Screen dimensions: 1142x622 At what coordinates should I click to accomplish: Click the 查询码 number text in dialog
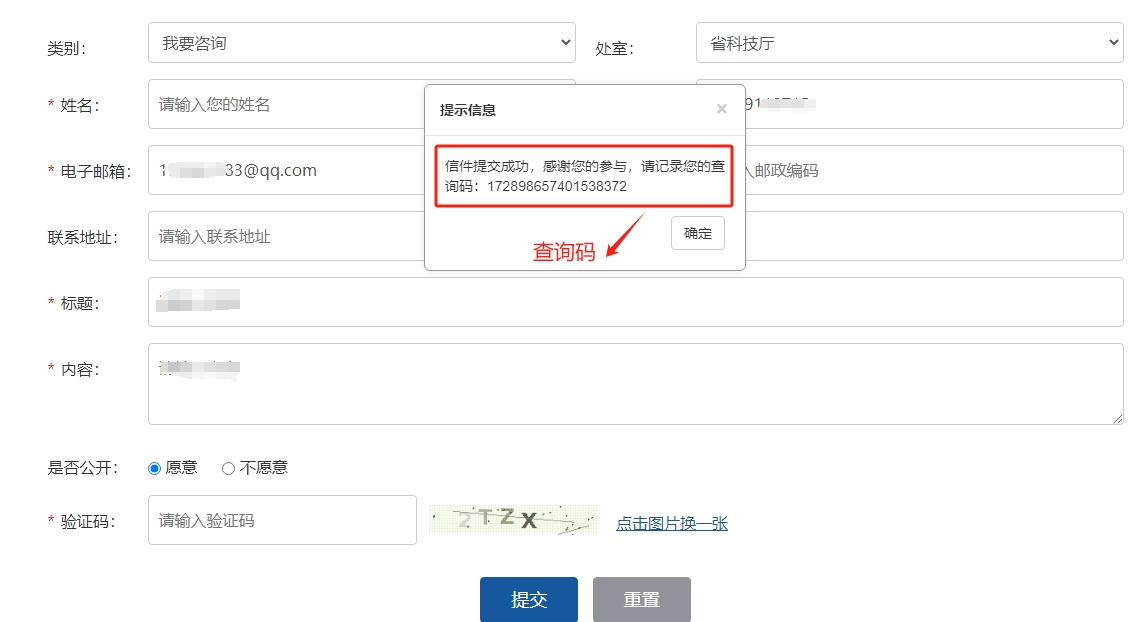[x=557, y=186]
